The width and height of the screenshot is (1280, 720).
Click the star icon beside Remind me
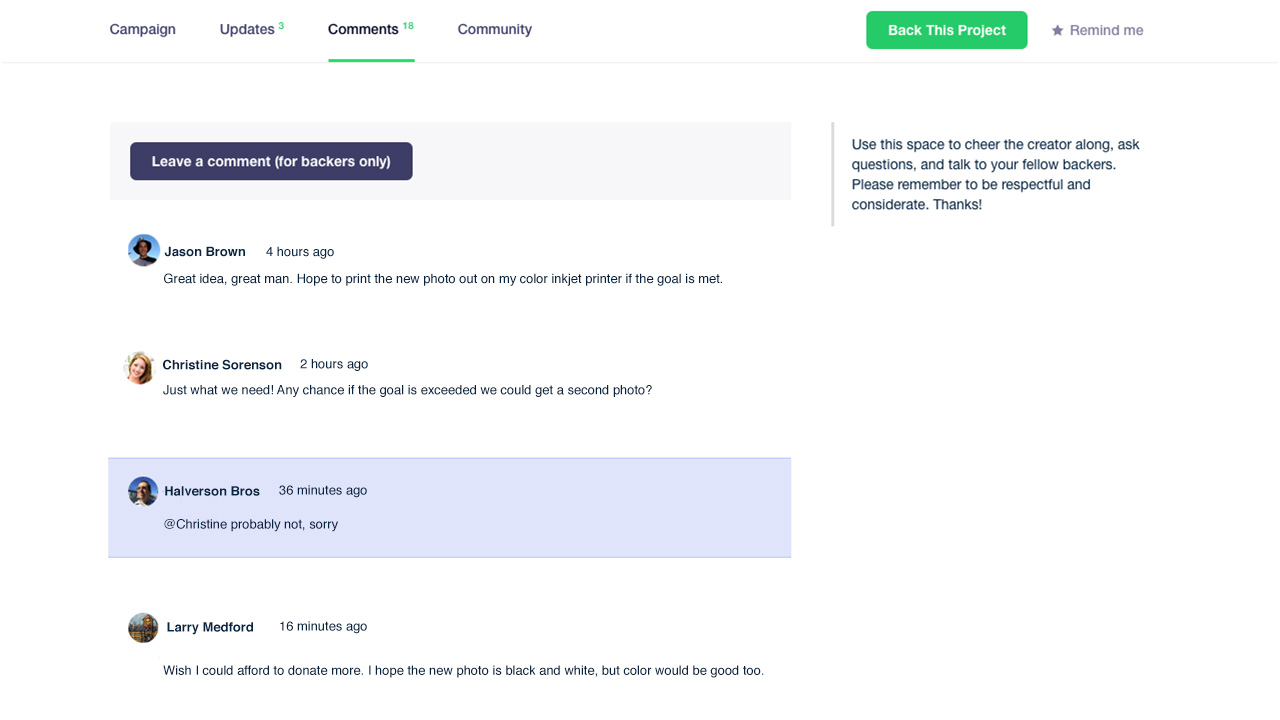1057,31
